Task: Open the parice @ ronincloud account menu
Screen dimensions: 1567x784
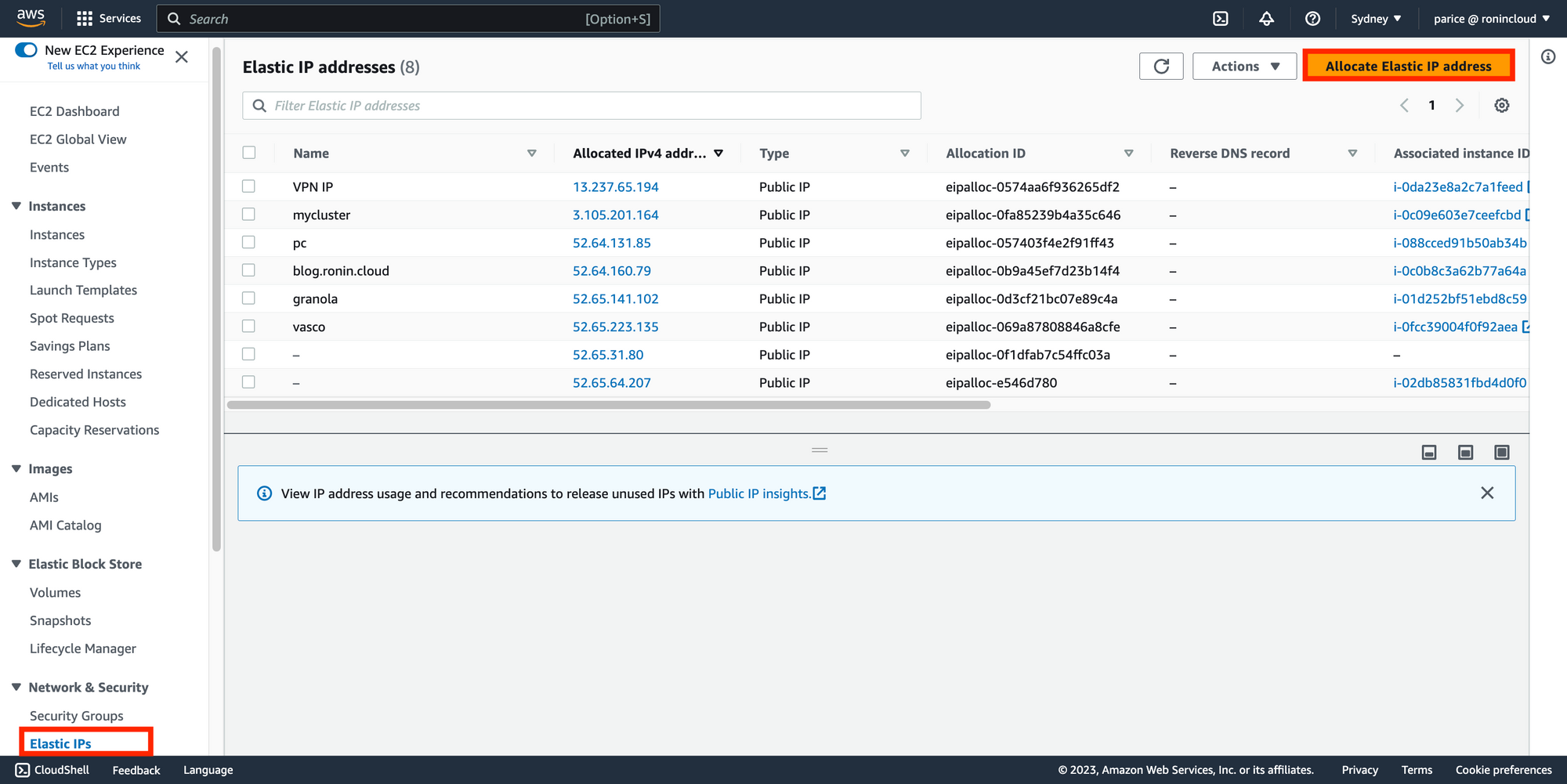Action: 1492,19
